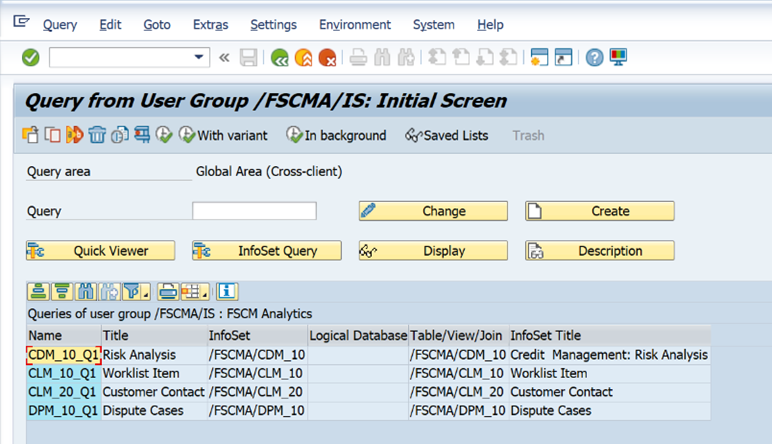
Task: Click the orange Exit icon
Action: [303, 58]
